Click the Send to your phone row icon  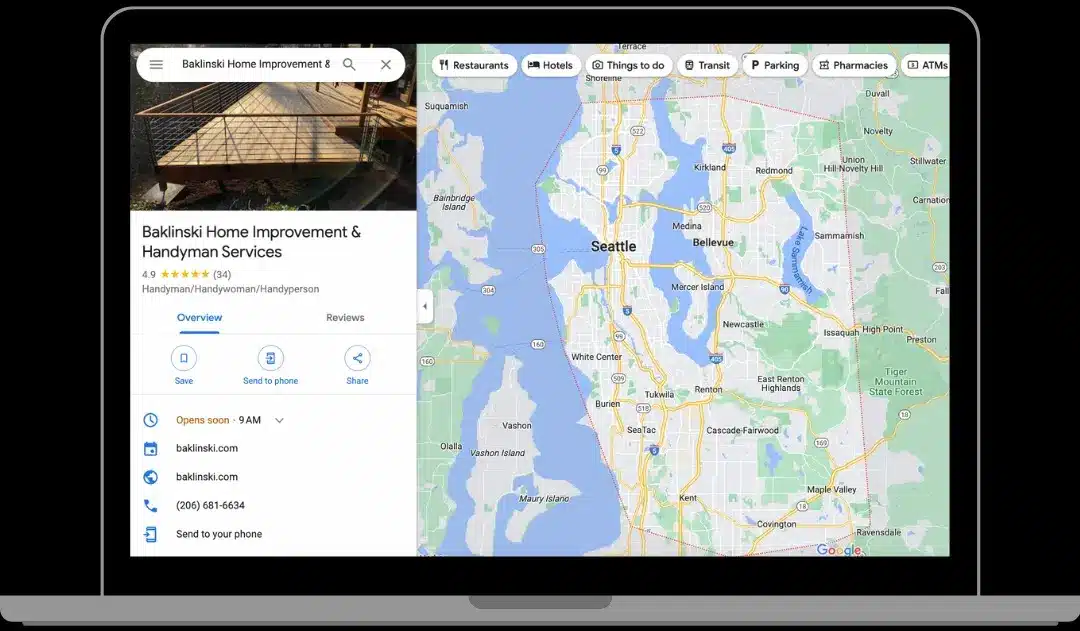(150, 534)
